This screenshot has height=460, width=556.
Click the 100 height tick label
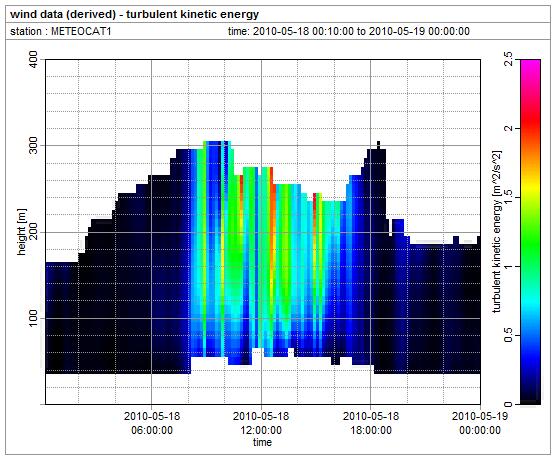coord(33,318)
